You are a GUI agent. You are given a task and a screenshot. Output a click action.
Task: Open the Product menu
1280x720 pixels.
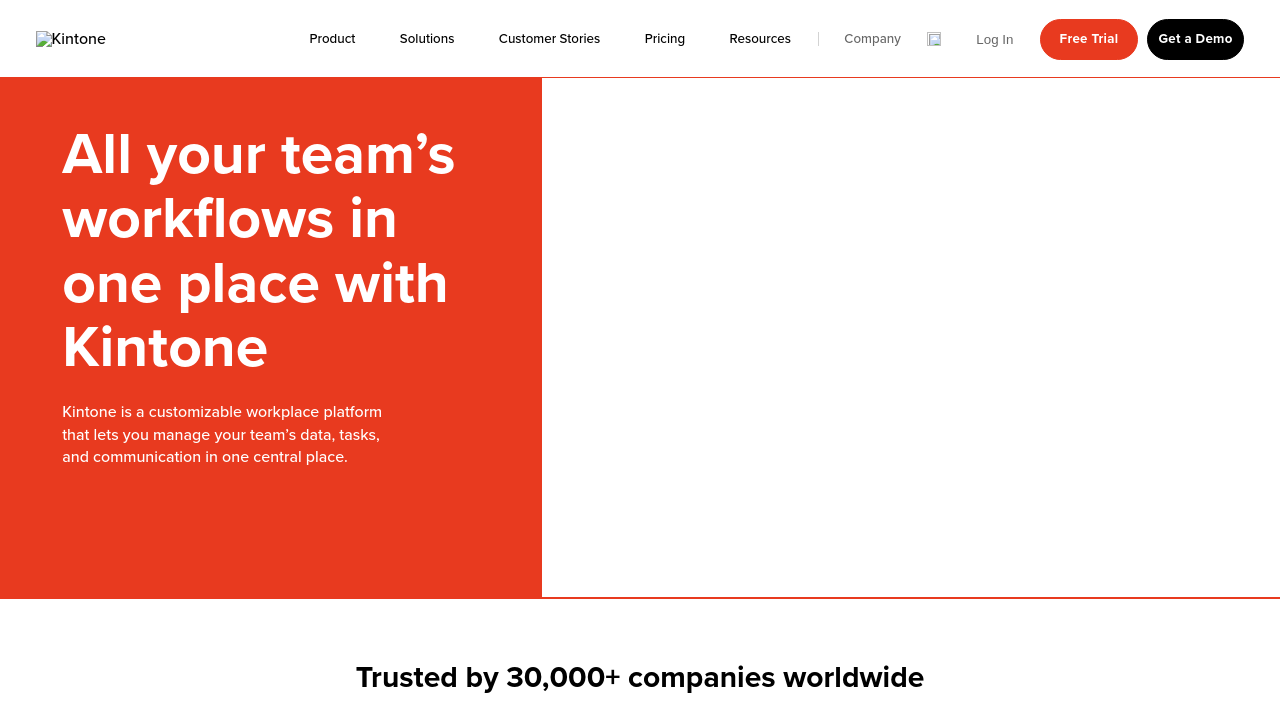tap(332, 39)
